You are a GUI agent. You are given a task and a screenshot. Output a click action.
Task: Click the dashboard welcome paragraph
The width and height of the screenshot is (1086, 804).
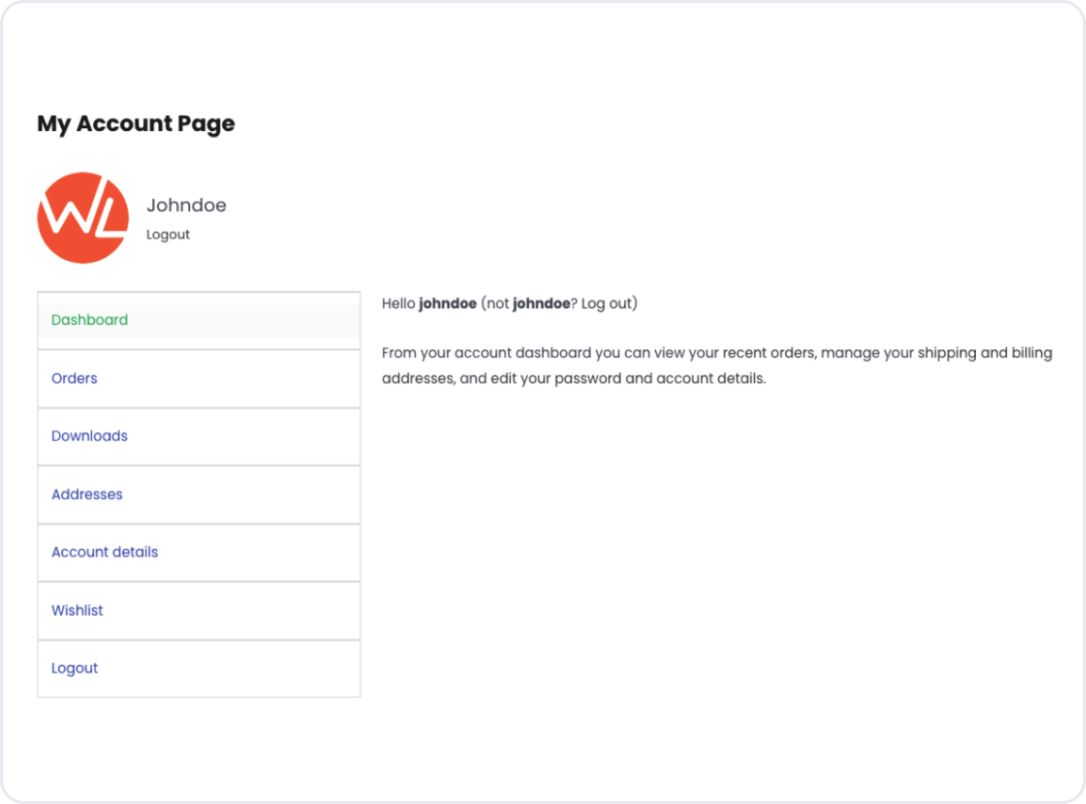(x=716, y=365)
